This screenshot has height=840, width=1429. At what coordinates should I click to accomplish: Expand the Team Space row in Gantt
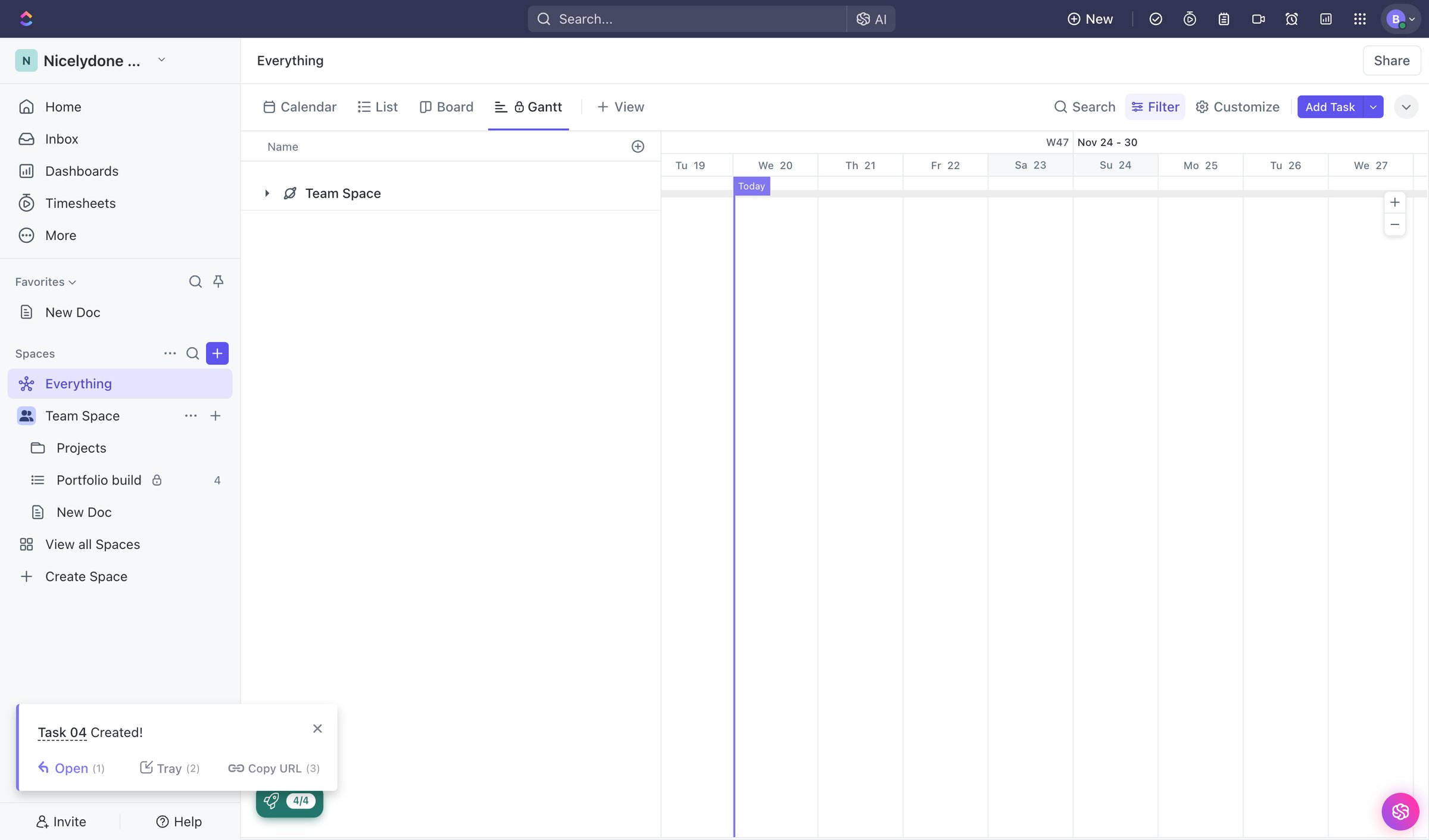coord(267,193)
